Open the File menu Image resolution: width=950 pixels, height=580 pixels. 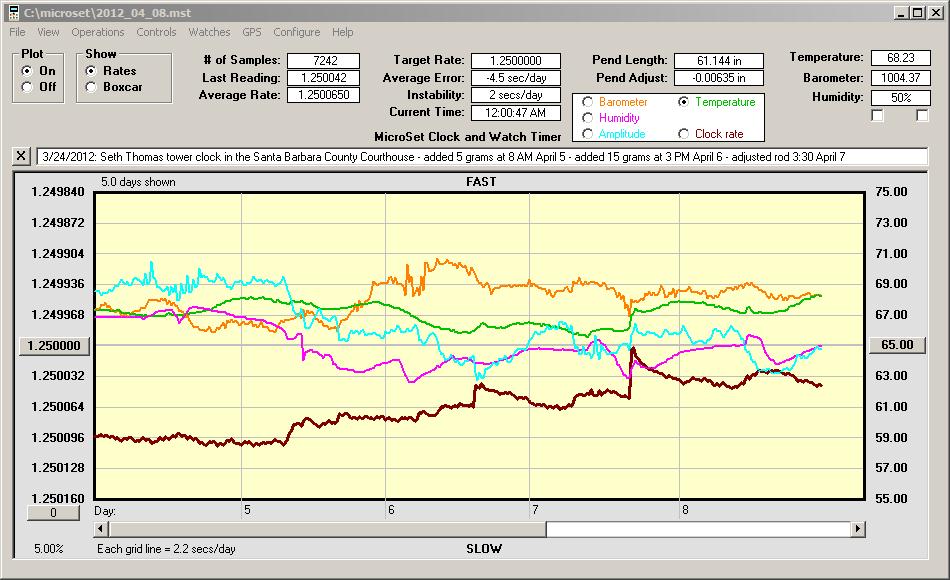pyautogui.click(x=17, y=32)
